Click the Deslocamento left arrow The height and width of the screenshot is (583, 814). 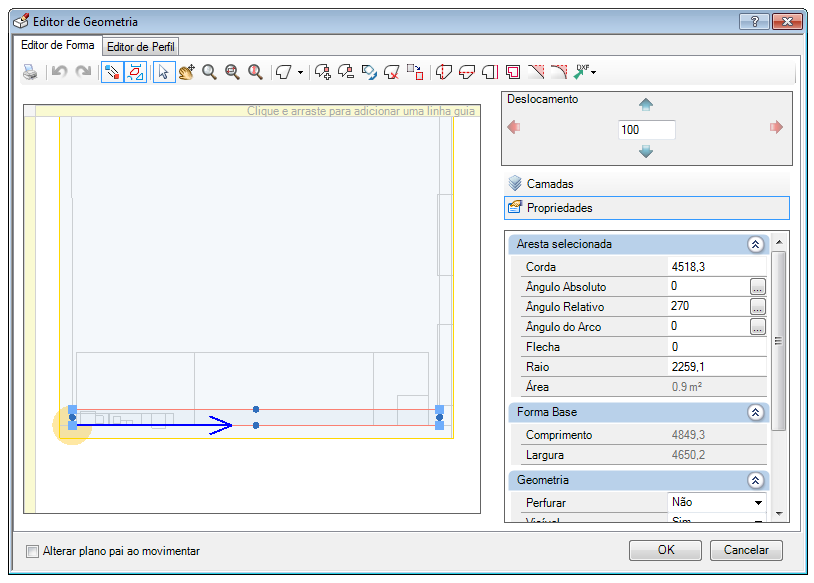pos(513,127)
